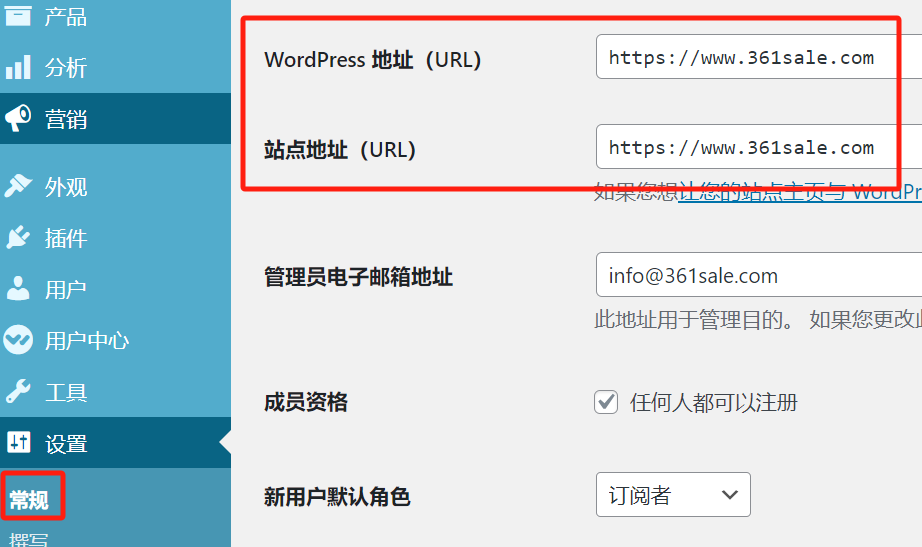Click the Appearance (外观) paintbrush icon
This screenshot has width=922, height=547.
point(18,186)
